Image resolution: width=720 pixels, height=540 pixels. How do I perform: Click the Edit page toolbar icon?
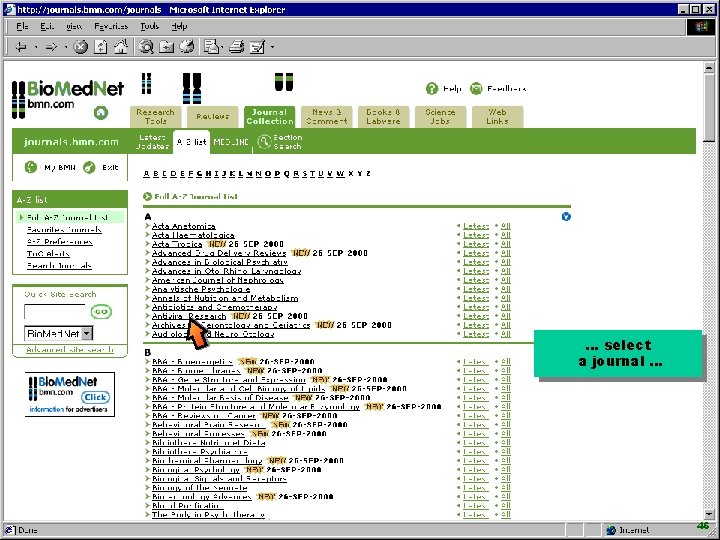(257, 47)
